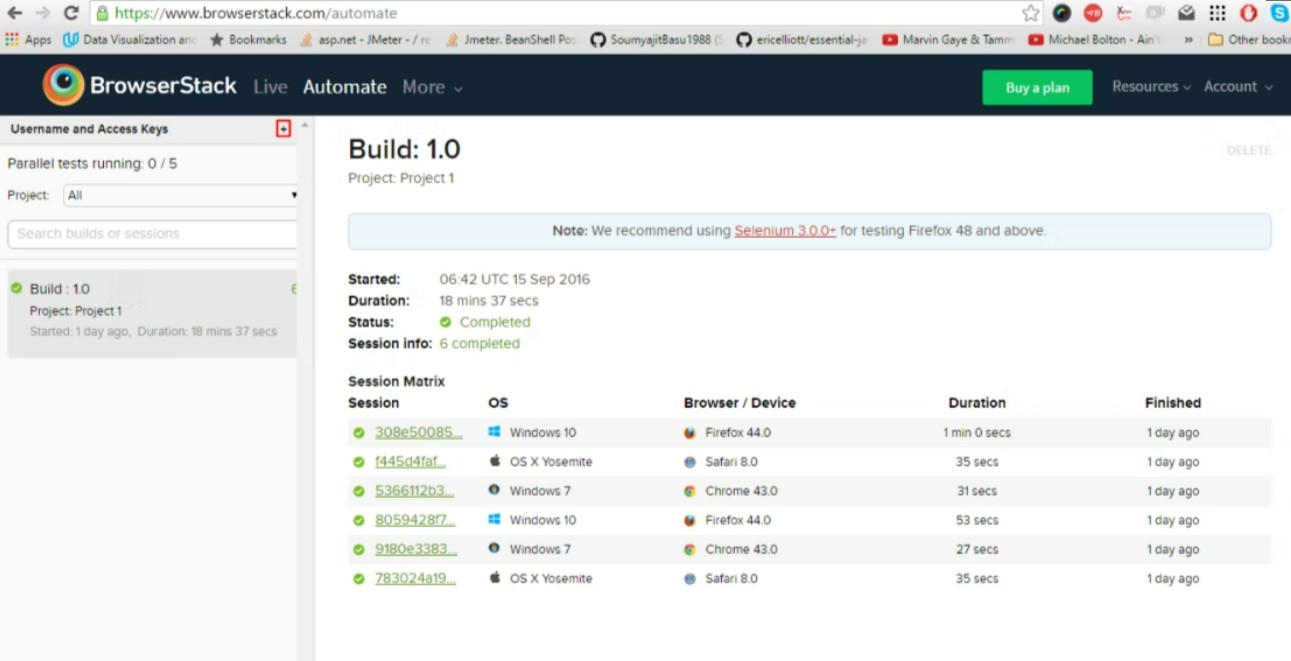Click the green check icon beside Build : 1.0

click(x=16, y=289)
